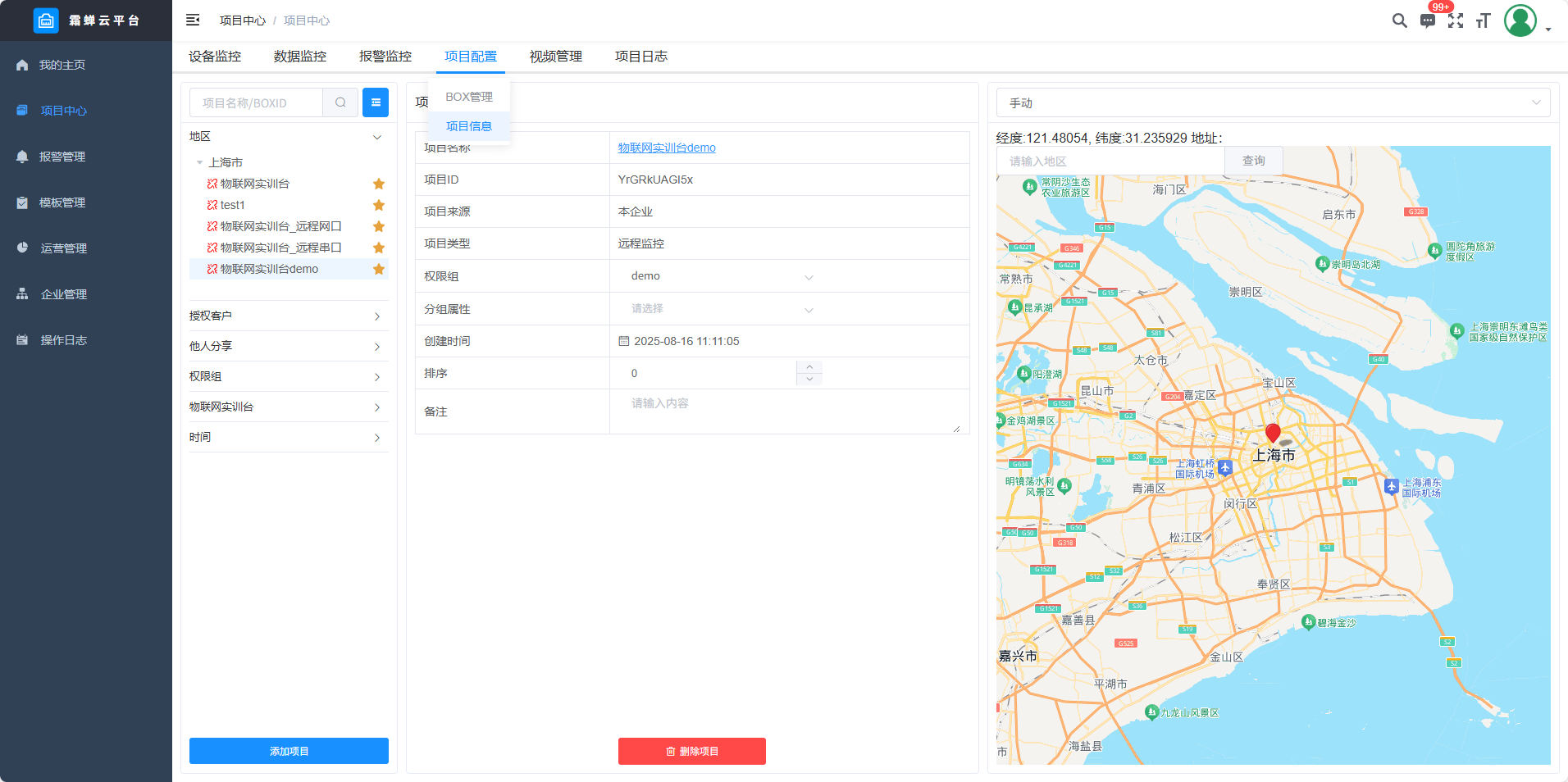Open the 分组属性 dropdown
This screenshot has width=1568, height=782.
[722, 309]
